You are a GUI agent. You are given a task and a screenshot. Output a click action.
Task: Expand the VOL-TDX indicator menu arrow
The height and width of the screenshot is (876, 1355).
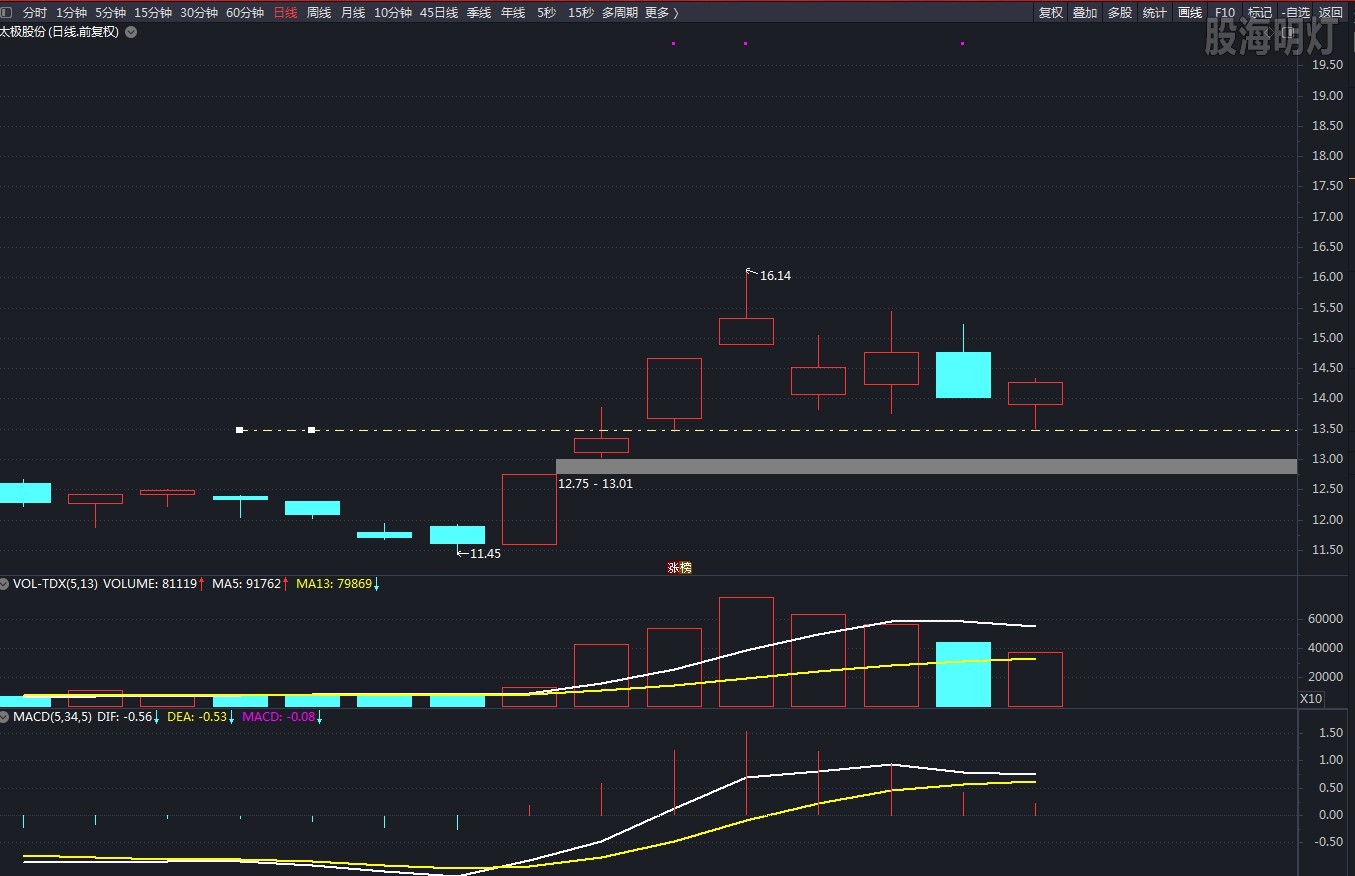pos(5,583)
